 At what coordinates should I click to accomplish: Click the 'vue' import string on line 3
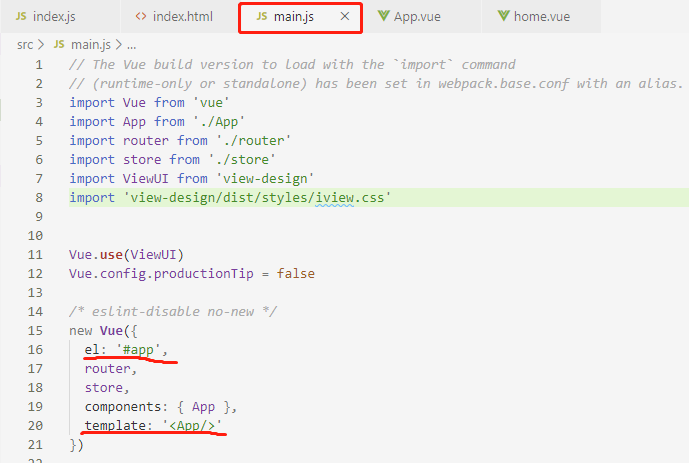211,103
